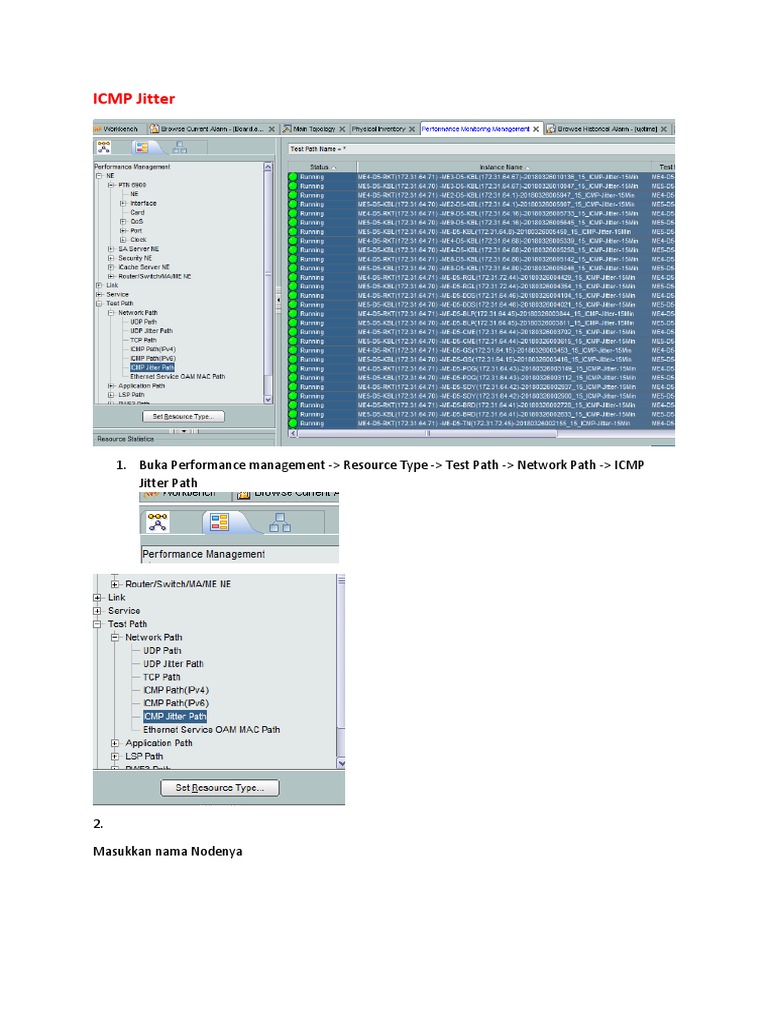Click horizontal scrollbar thumb below the table
768x1024 pixels.
[x=427, y=433]
